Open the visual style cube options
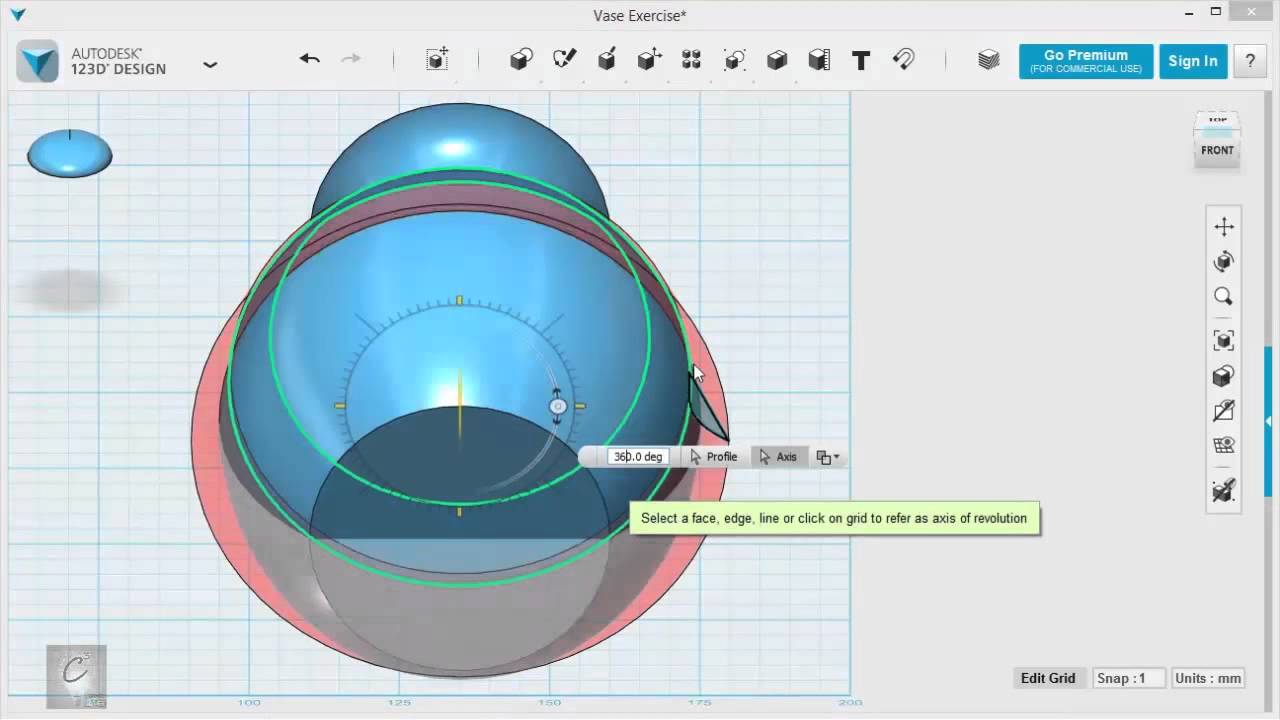 tap(1224, 376)
